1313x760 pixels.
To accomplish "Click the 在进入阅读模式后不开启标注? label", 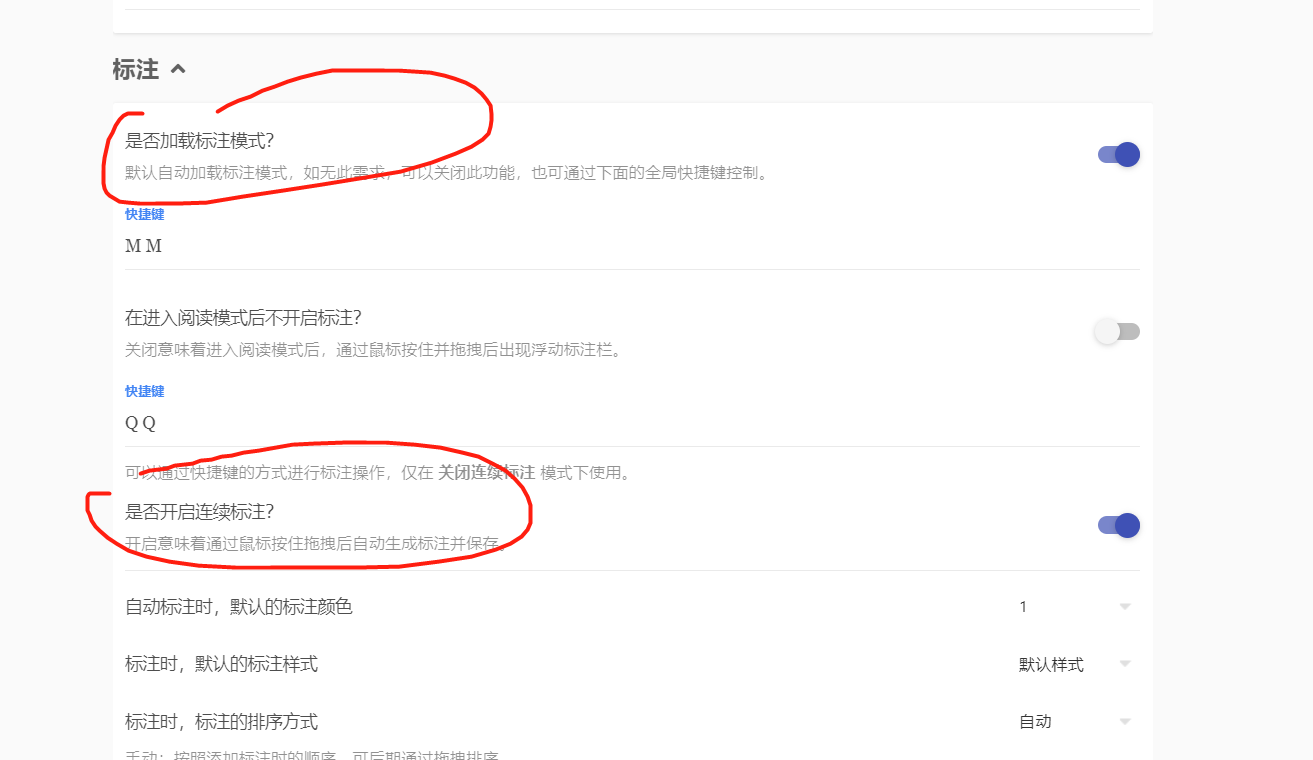I will click(x=243, y=317).
